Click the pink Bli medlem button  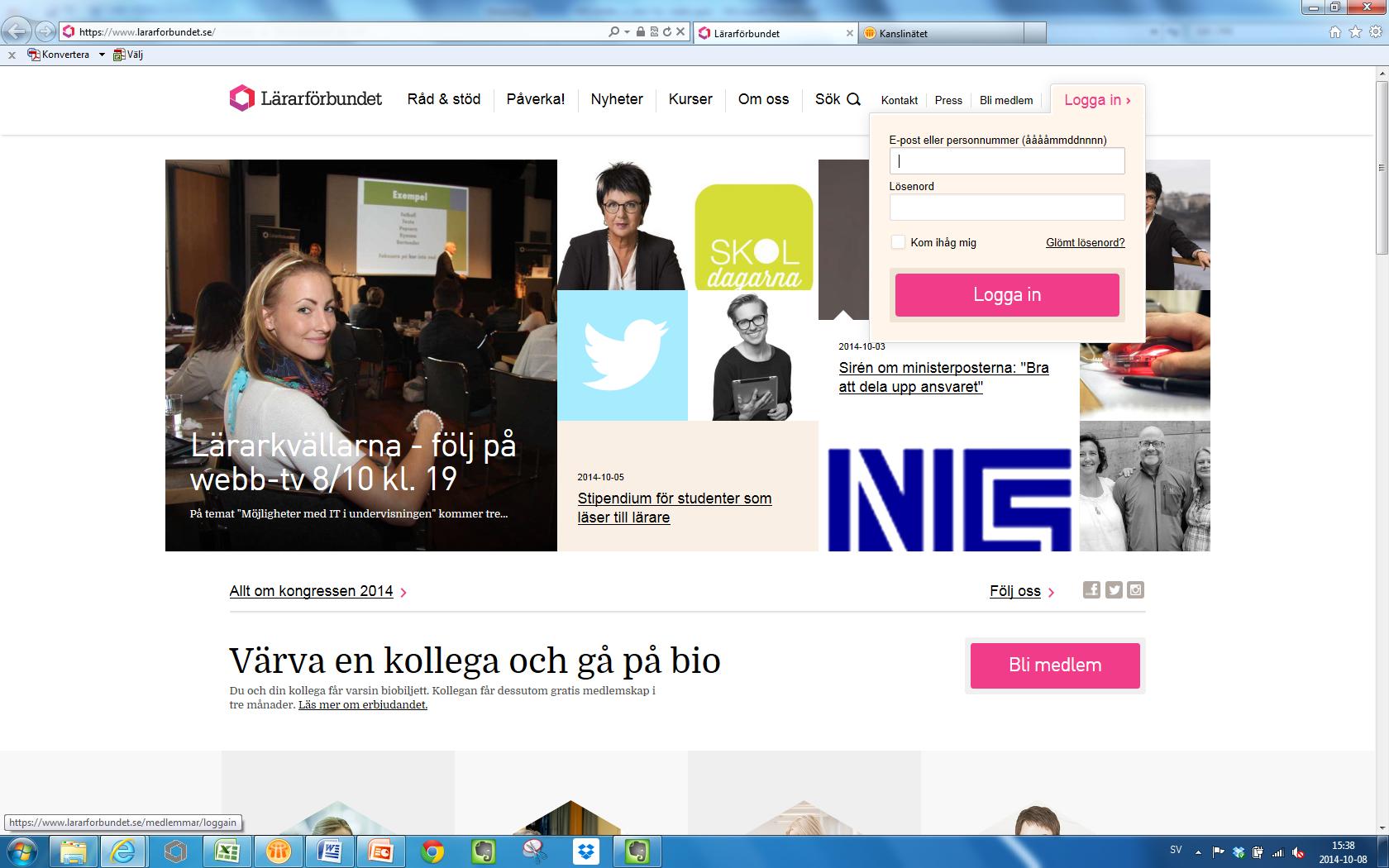[x=1055, y=665]
